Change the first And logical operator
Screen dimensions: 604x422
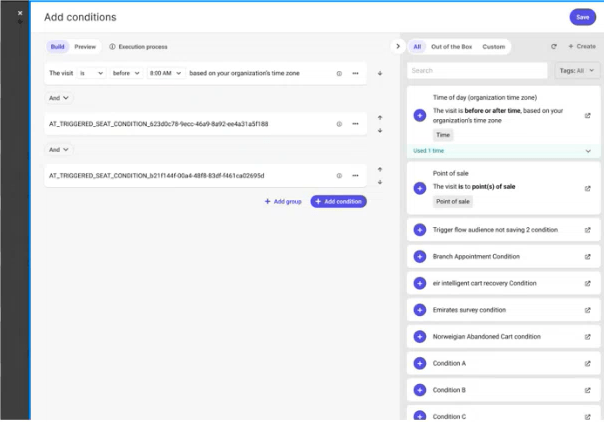click(60, 98)
